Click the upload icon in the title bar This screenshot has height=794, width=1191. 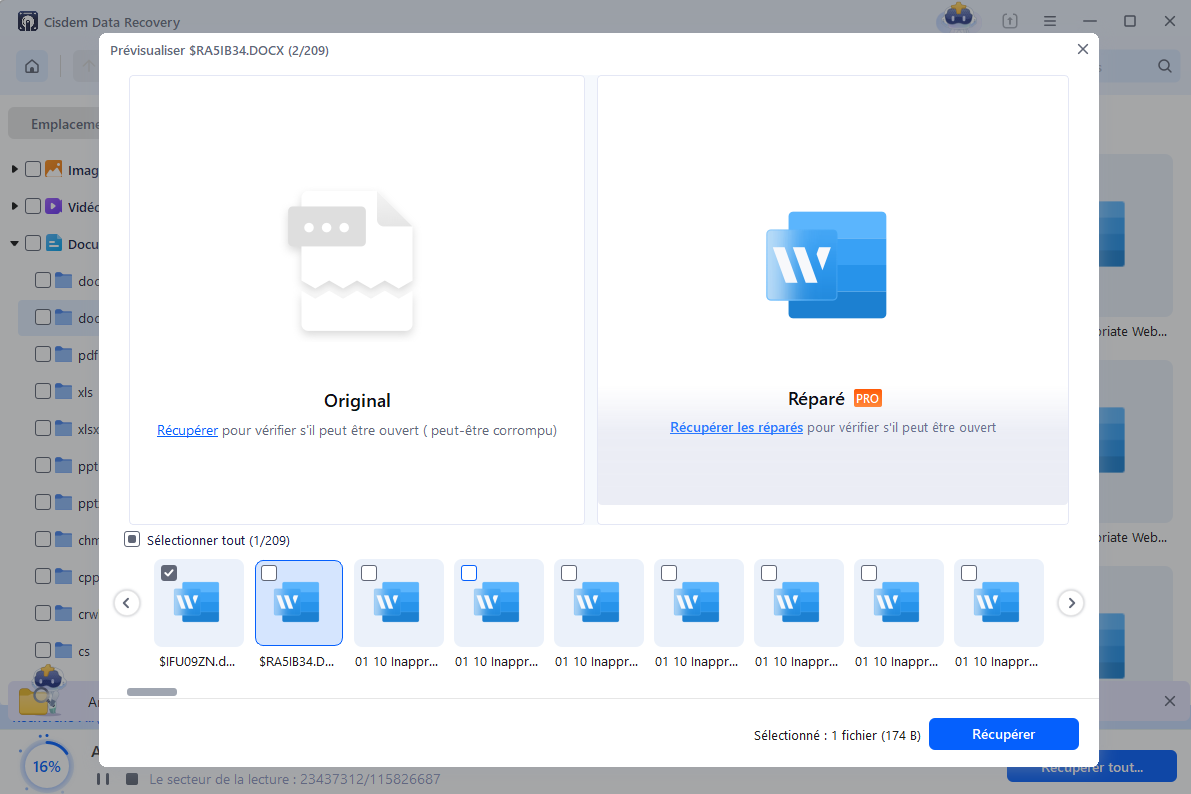click(1010, 21)
